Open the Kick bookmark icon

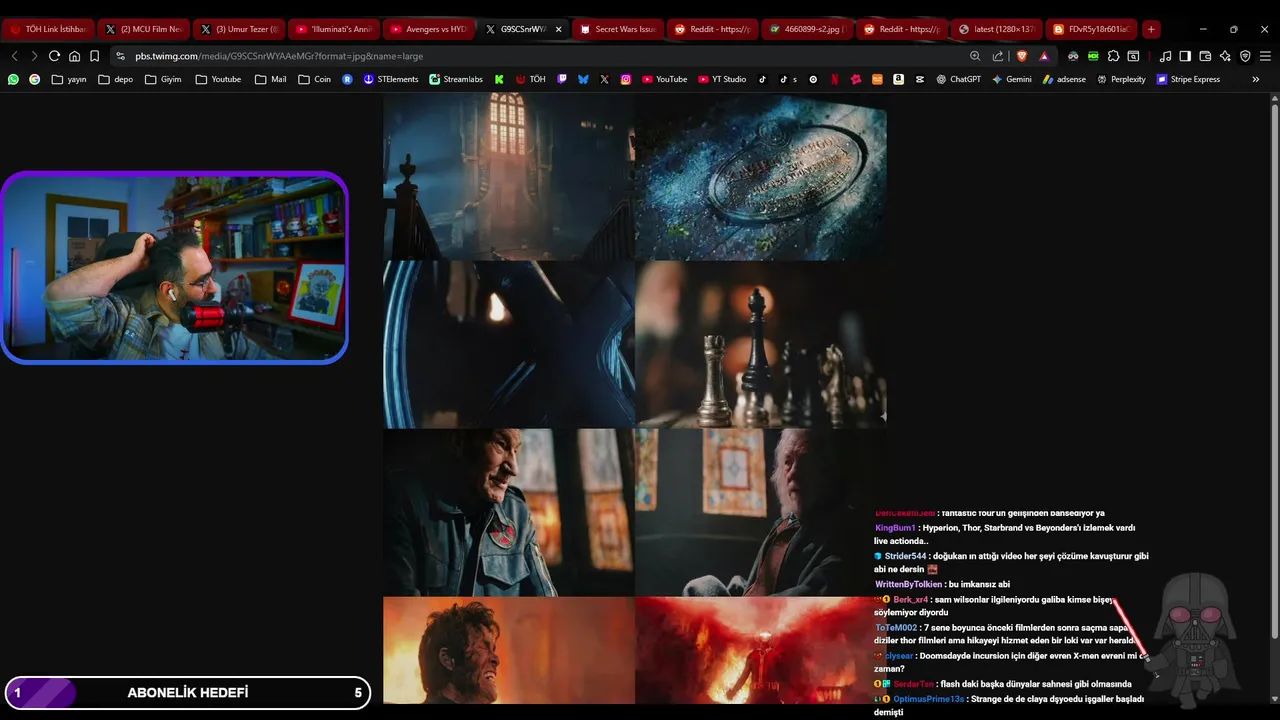(499, 79)
